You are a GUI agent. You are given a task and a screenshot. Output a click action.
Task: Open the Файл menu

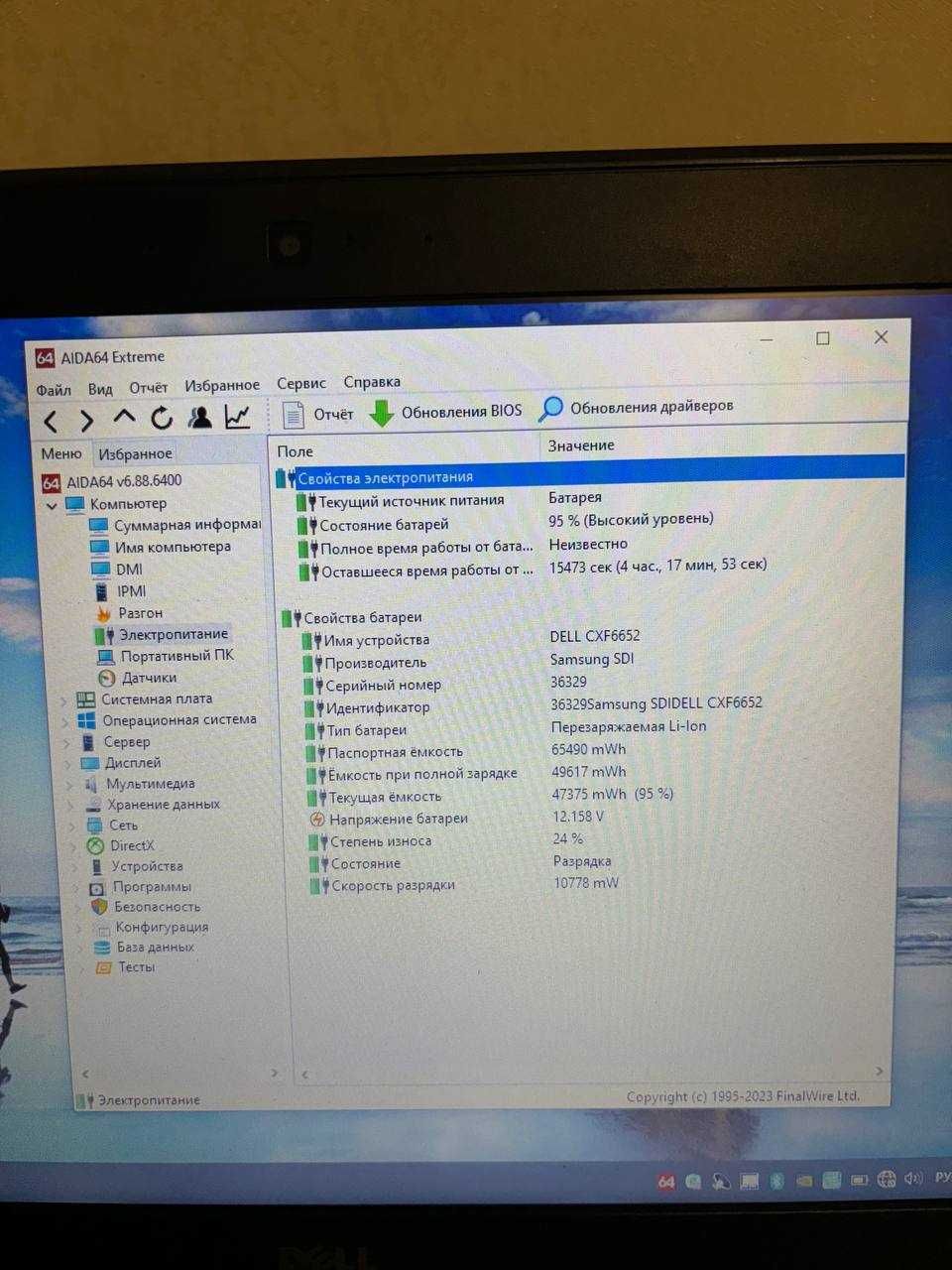click(54, 389)
